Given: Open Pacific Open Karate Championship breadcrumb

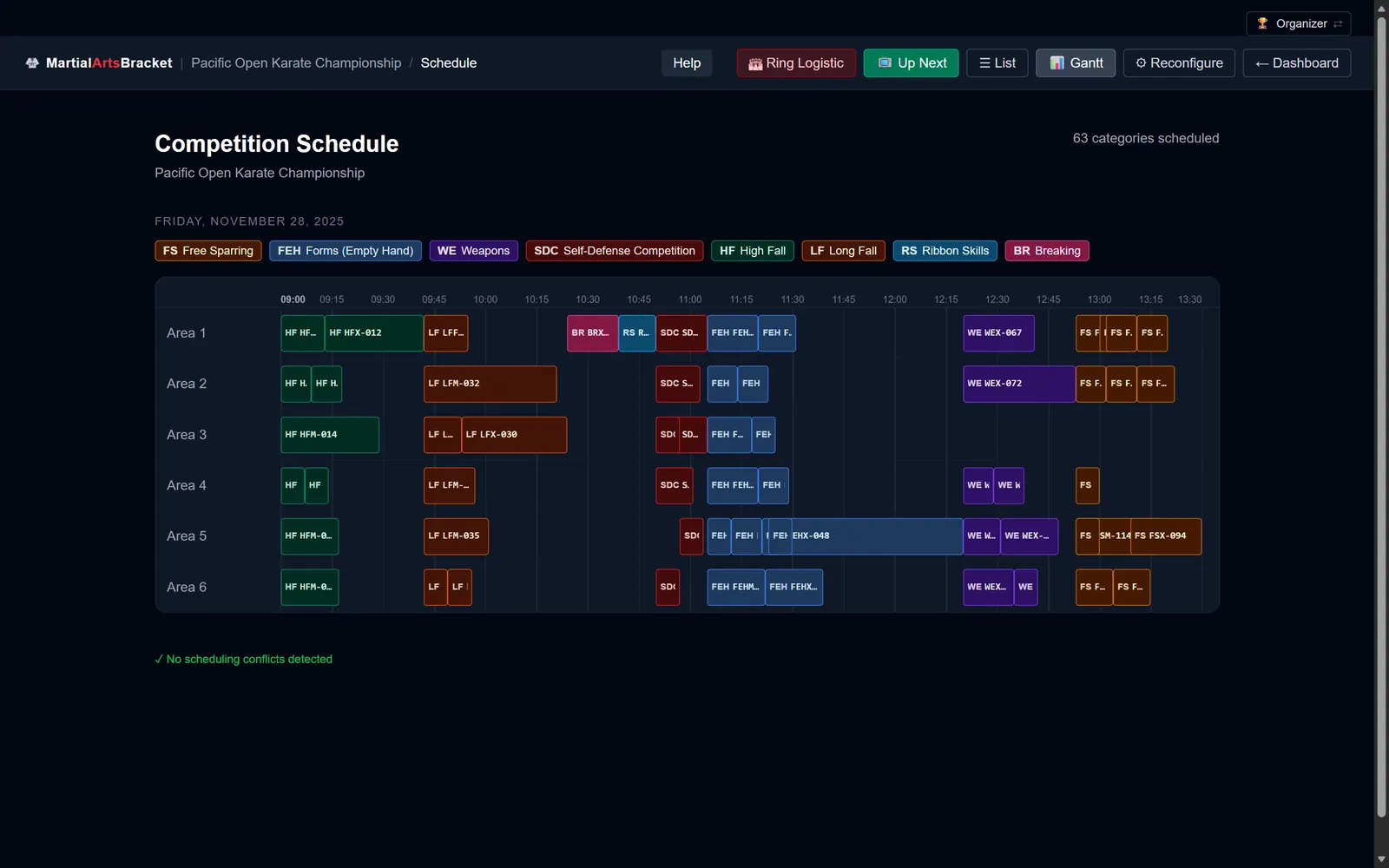Looking at the screenshot, I should [x=296, y=63].
